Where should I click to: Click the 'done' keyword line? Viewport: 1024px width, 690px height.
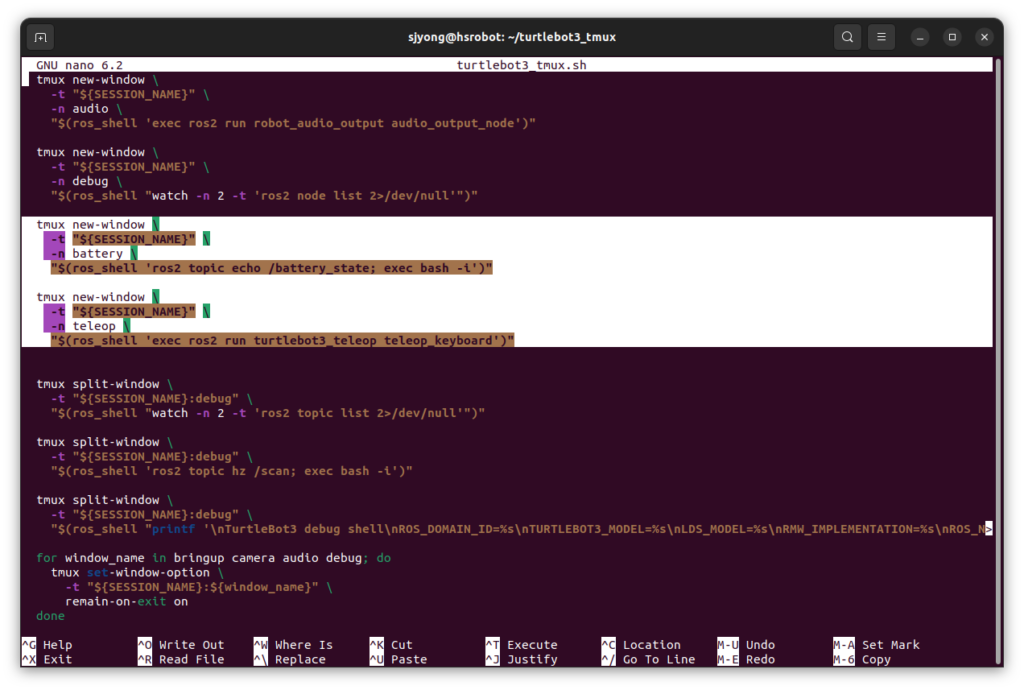50,616
